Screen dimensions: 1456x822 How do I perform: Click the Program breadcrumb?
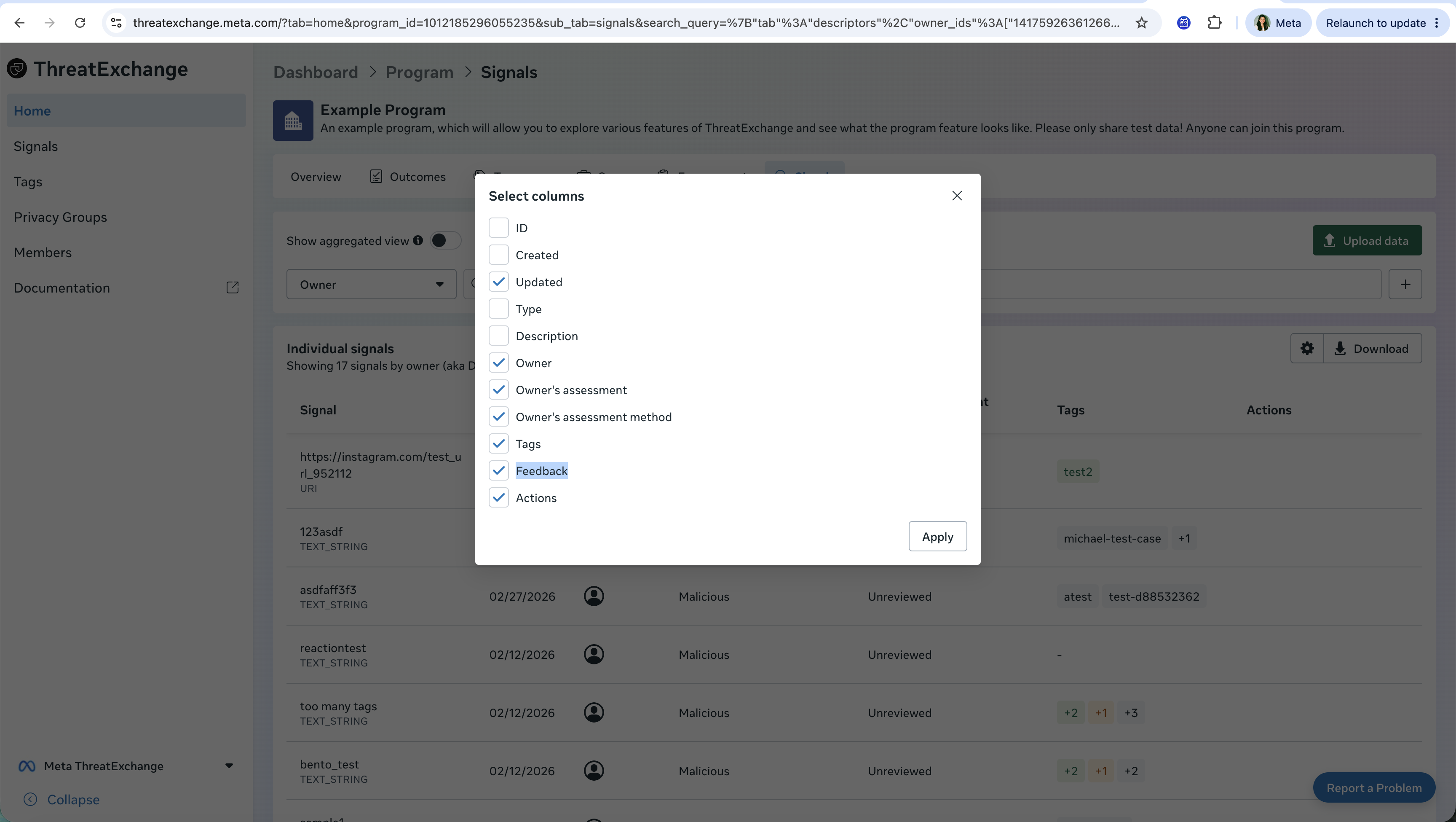(x=419, y=73)
